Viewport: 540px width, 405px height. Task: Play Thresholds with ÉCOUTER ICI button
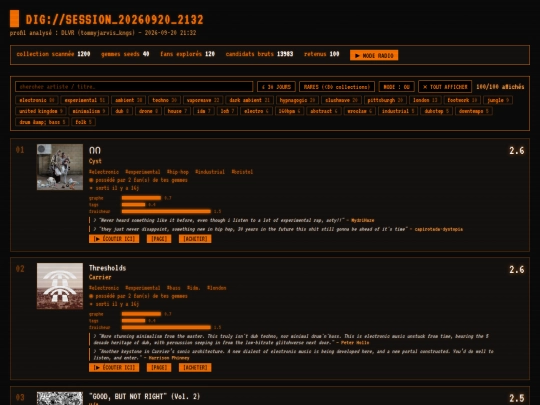(114, 367)
